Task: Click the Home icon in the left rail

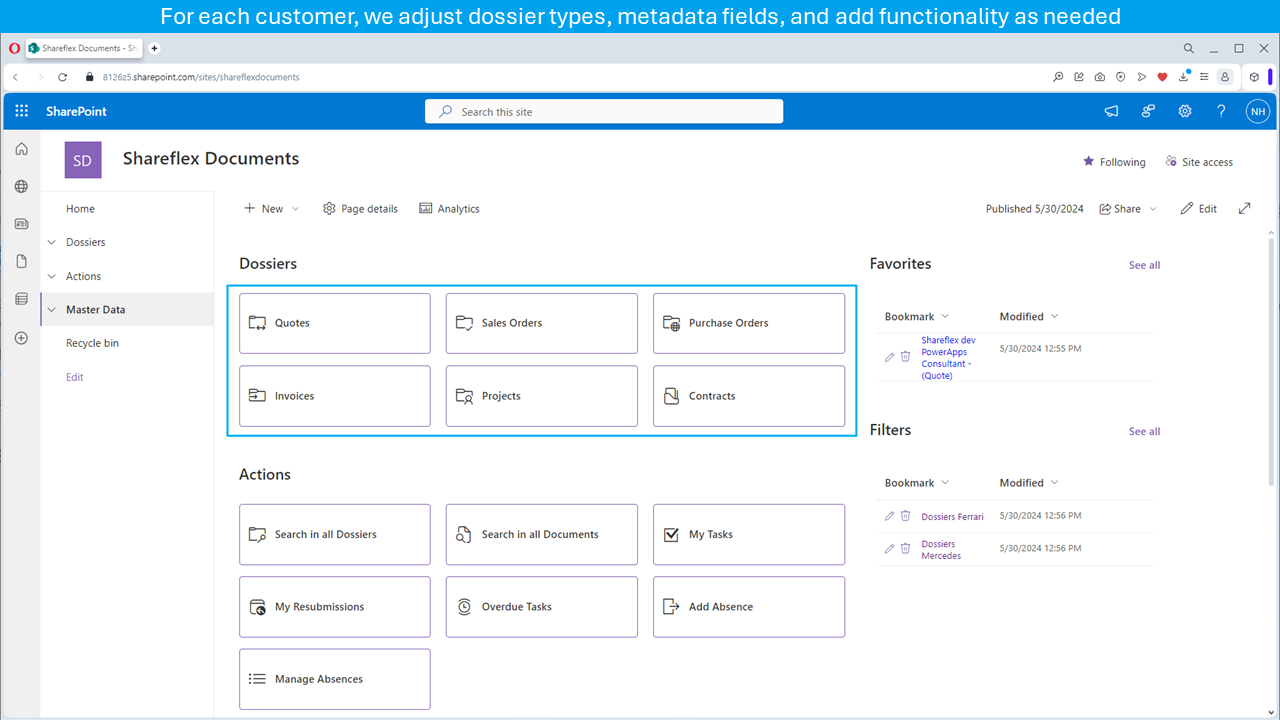Action: click(21, 149)
